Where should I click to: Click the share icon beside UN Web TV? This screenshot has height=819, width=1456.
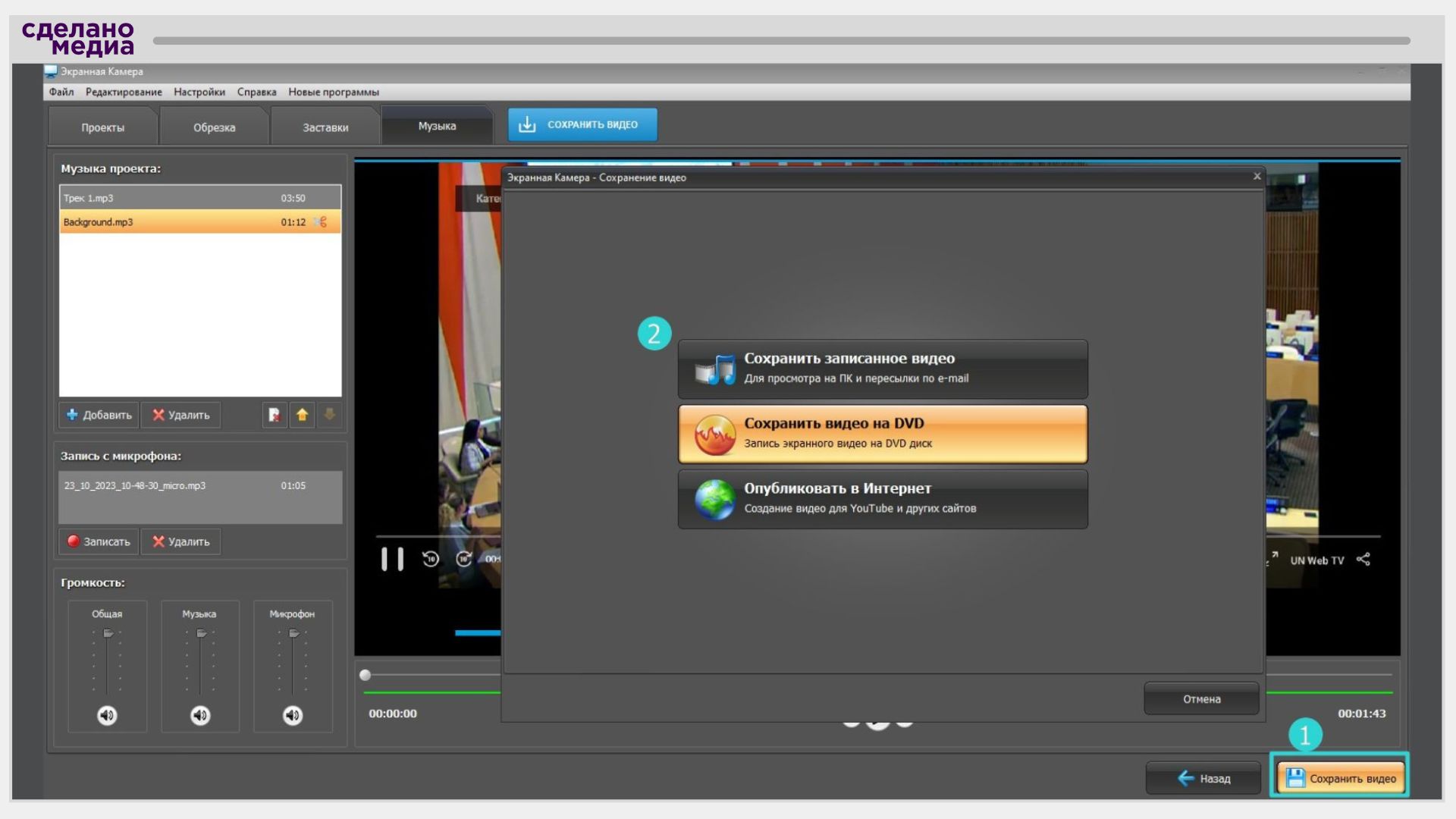(1363, 560)
